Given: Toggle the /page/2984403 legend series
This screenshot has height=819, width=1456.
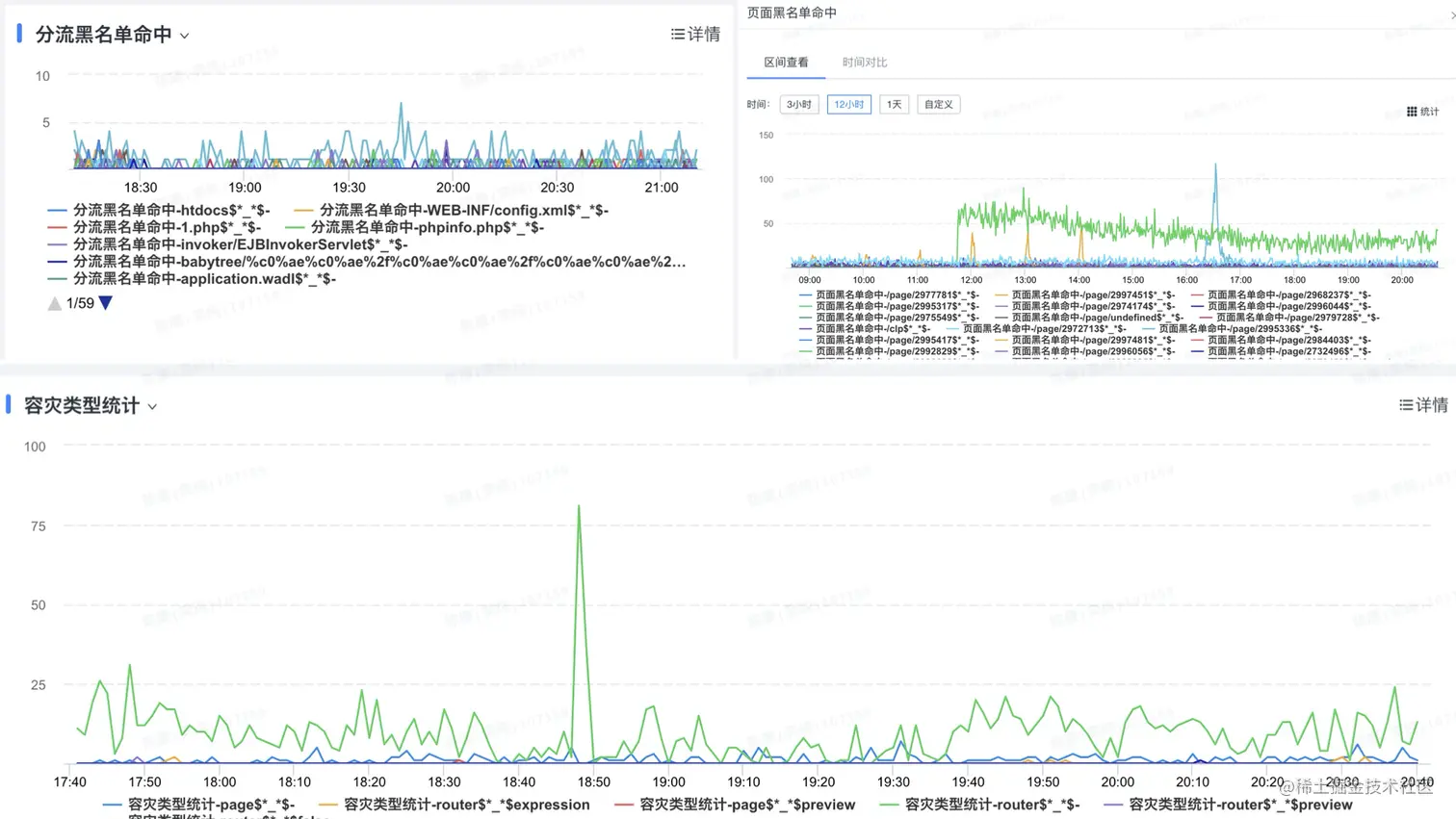Looking at the screenshot, I should point(1281,340).
